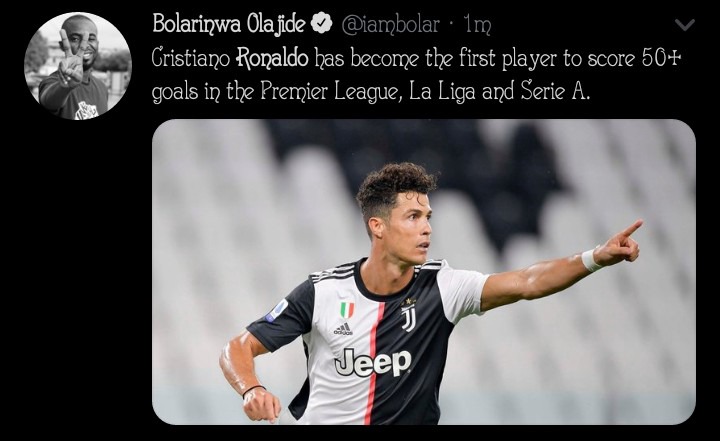Click the word Cristiano starting the tweet
The width and height of the screenshot is (720, 441).
191,58
